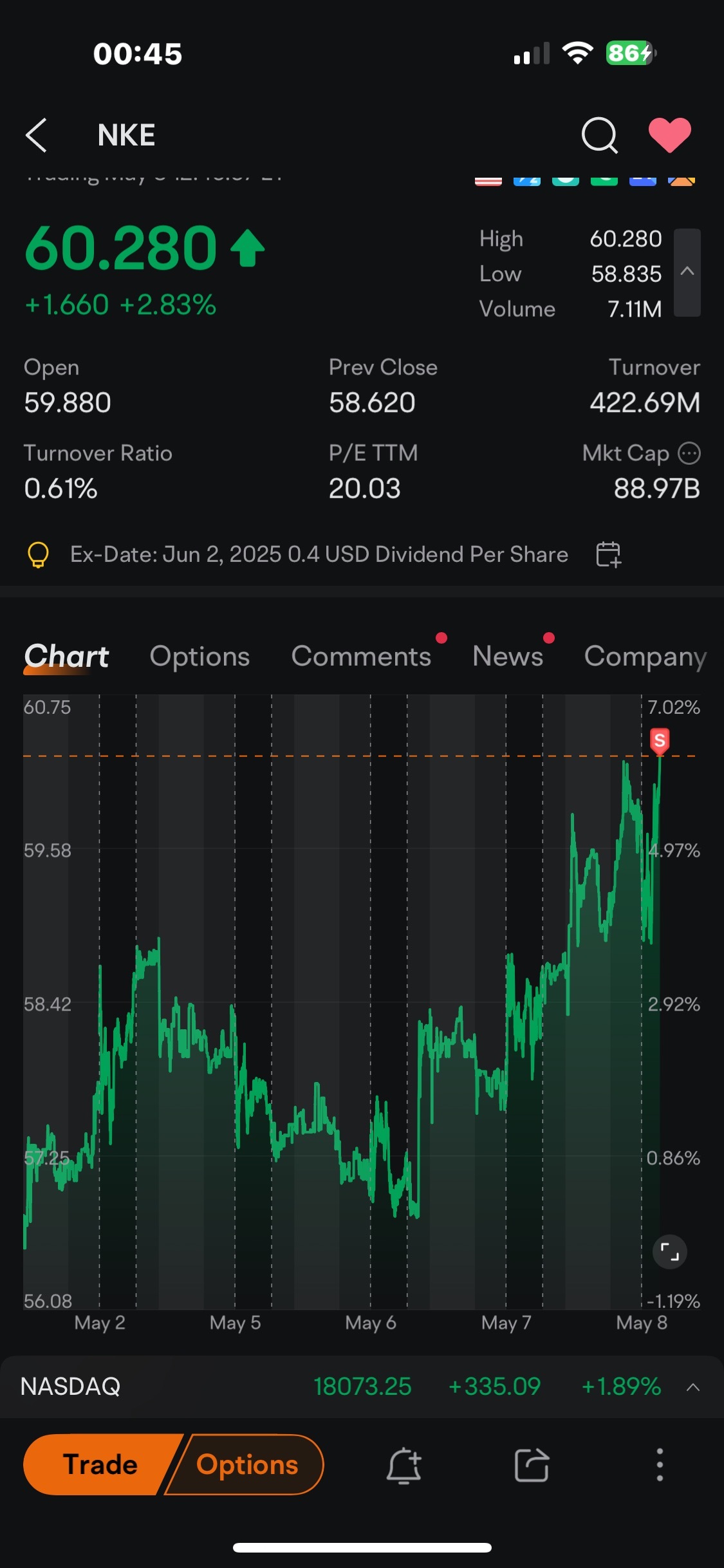Open the Ex-Date dividend notice text
The image size is (724, 1568).
click(319, 555)
